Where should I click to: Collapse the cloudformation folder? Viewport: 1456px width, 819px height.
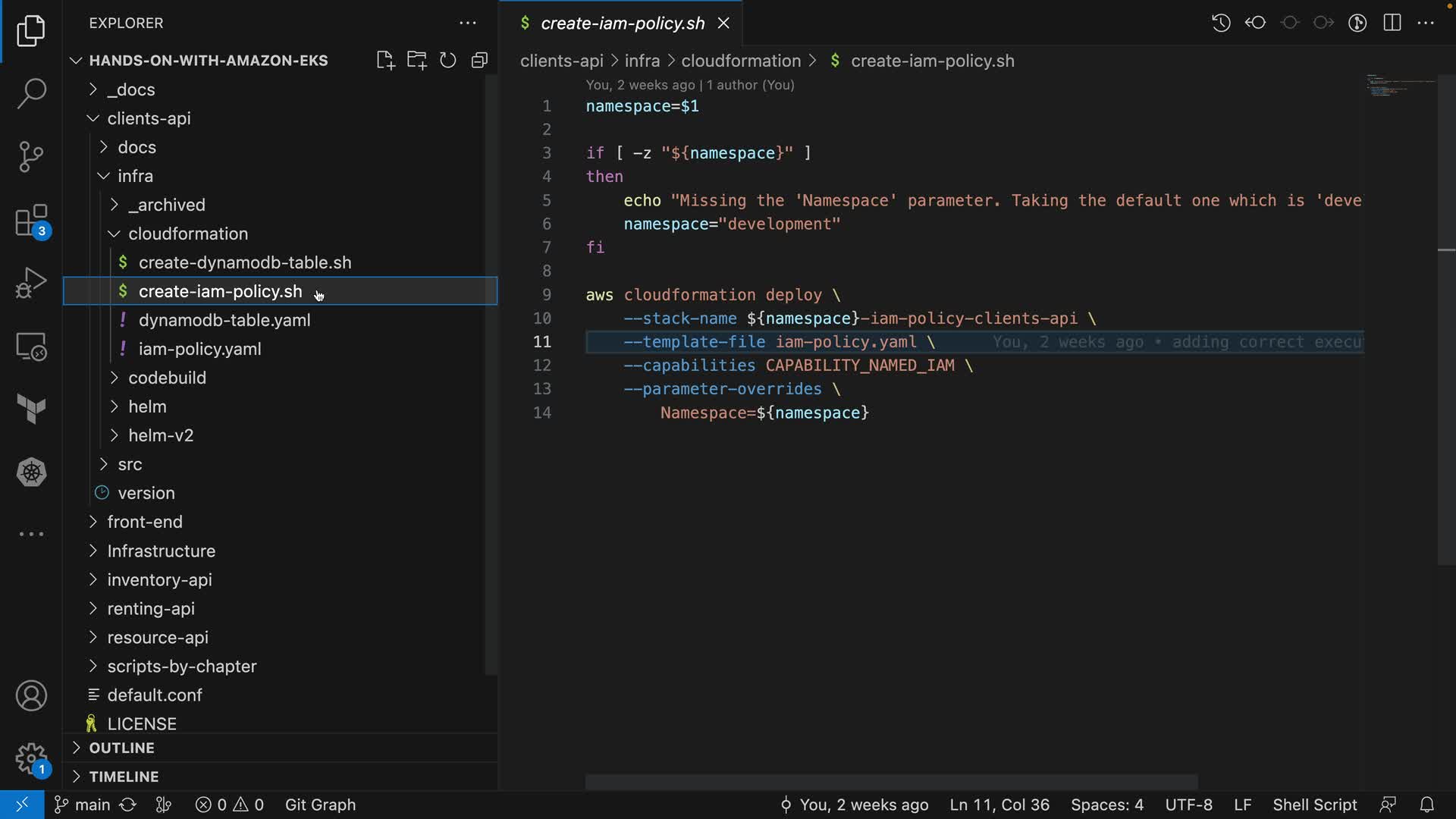[x=188, y=234]
